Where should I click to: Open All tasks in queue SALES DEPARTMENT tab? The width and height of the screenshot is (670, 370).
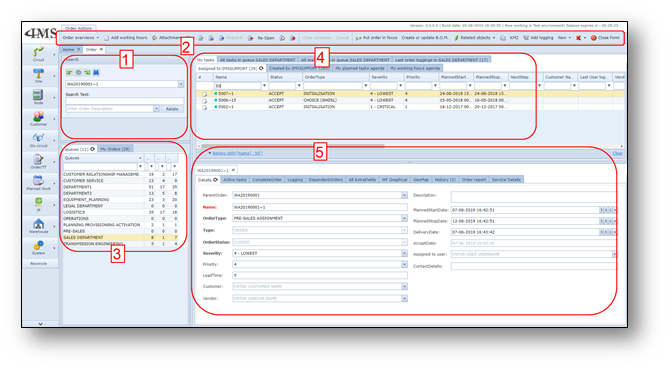coord(257,60)
